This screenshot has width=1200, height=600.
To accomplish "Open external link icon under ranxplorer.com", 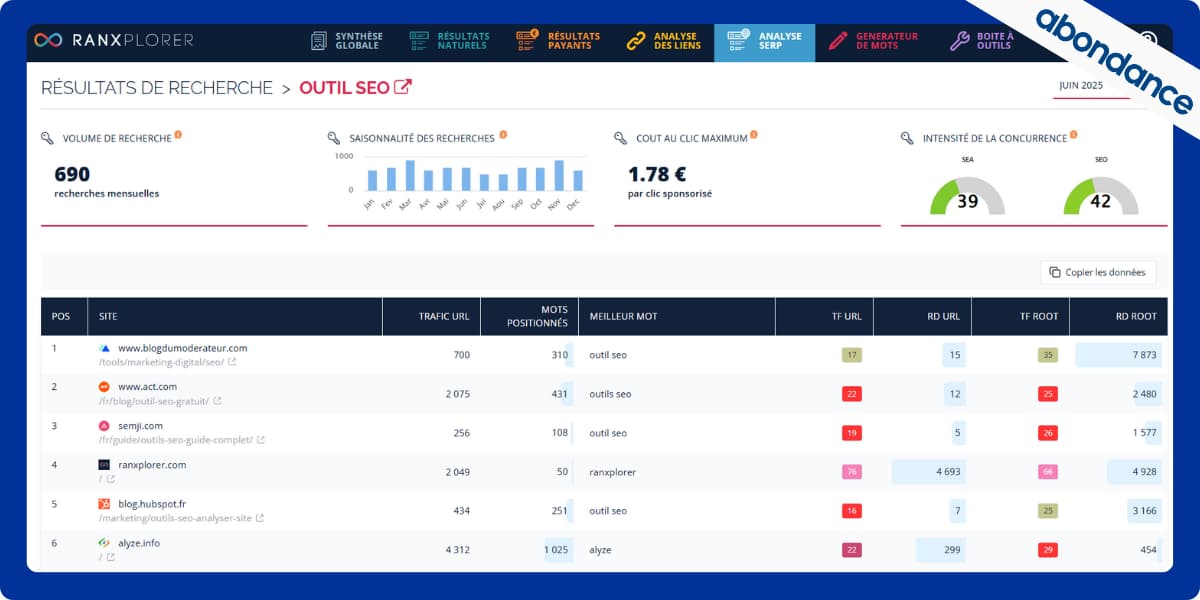I will click(x=110, y=479).
